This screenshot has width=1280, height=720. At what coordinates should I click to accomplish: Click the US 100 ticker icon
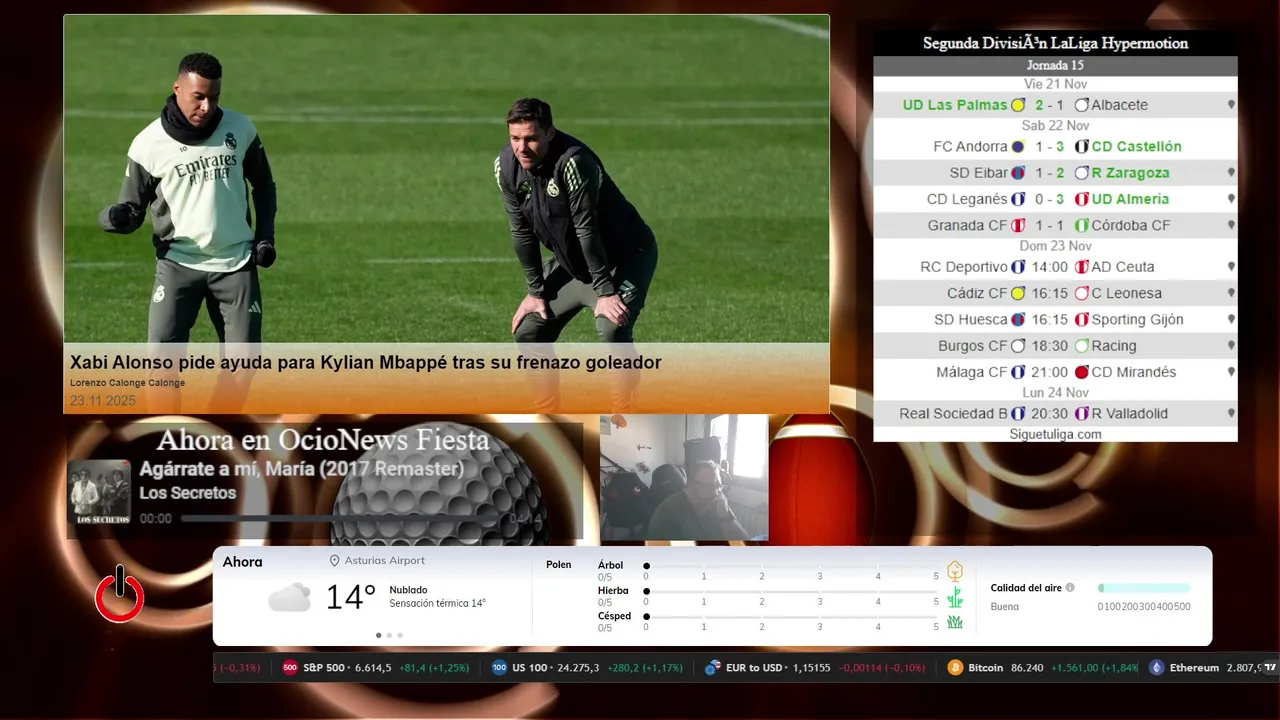tap(499, 668)
